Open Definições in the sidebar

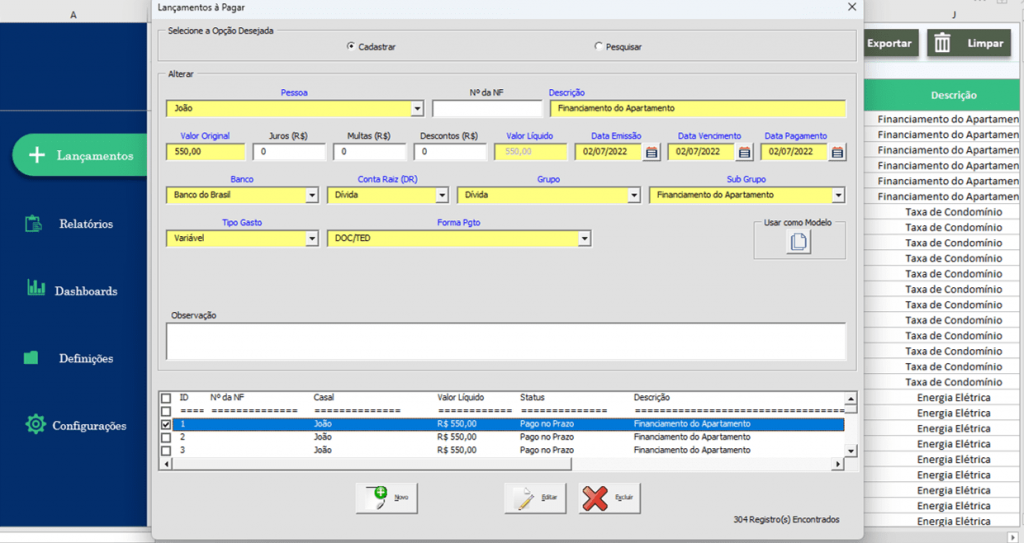[86, 358]
